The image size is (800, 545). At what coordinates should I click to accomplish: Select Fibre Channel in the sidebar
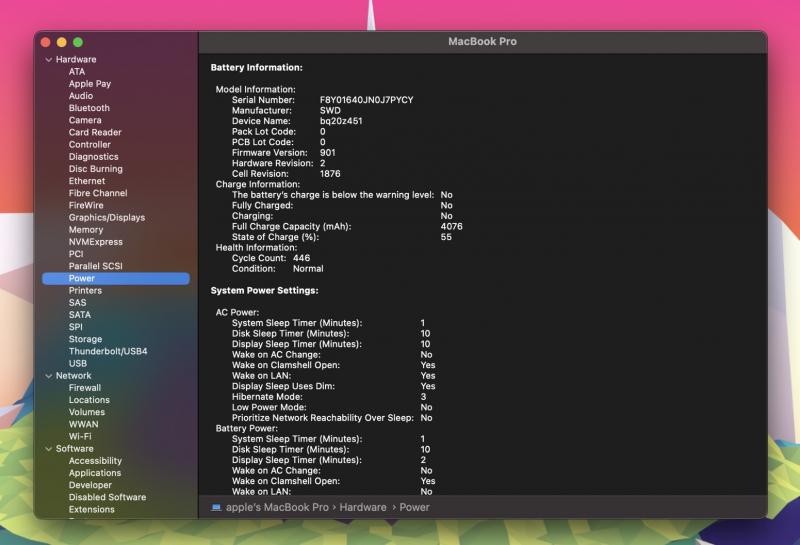98,193
